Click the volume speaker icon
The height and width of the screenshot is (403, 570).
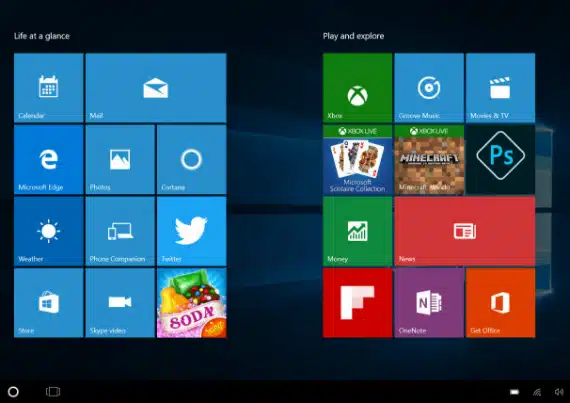coord(559,392)
